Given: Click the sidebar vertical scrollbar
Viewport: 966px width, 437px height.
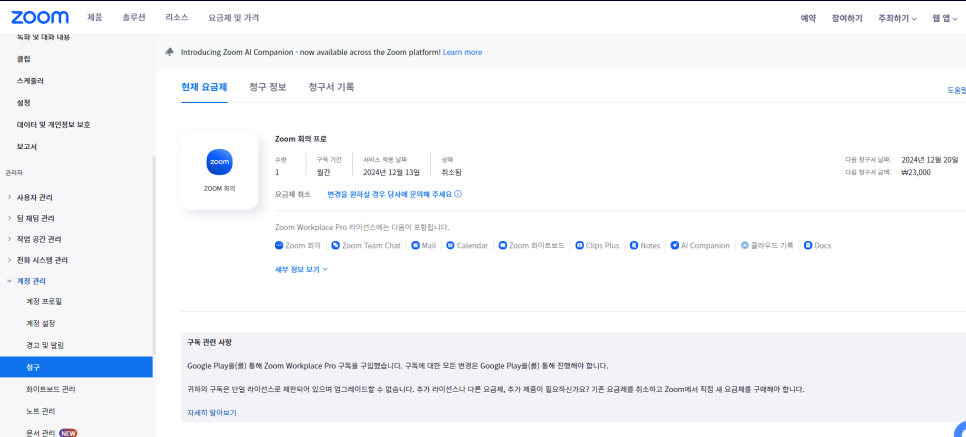Looking at the screenshot, I should 154,255.
